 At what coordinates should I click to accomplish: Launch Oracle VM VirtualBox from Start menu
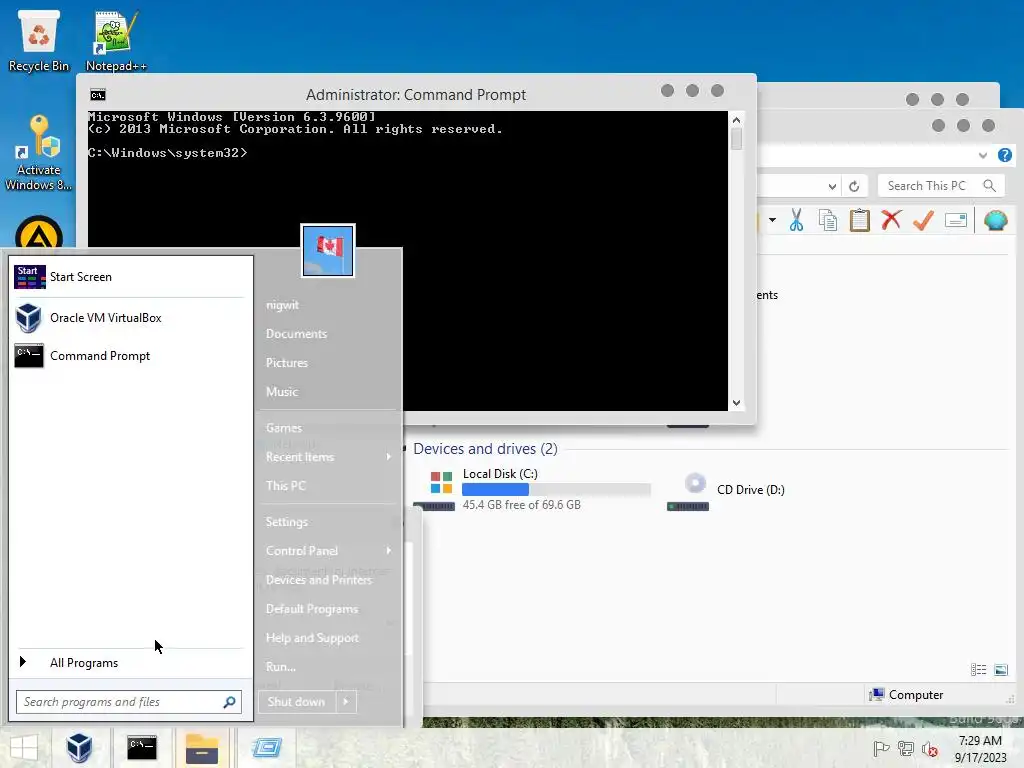coord(129,318)
